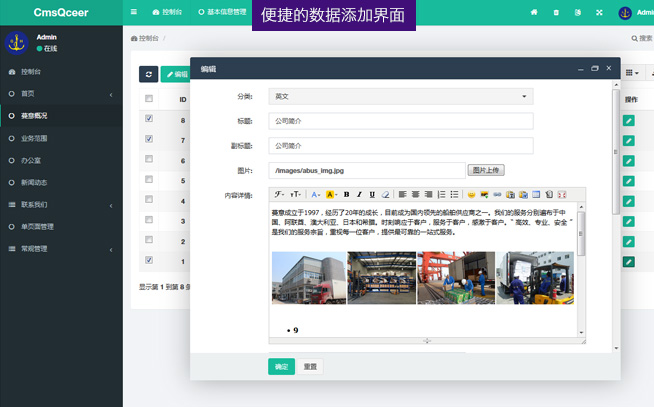This screenshot has height=407, width=654.
Task: Open the font size dropdown in the editor
Action: [x=295, y=194]
